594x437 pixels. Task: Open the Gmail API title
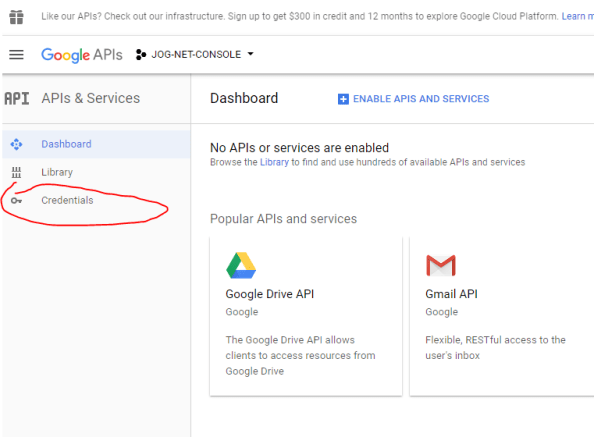tap(451, 294)
